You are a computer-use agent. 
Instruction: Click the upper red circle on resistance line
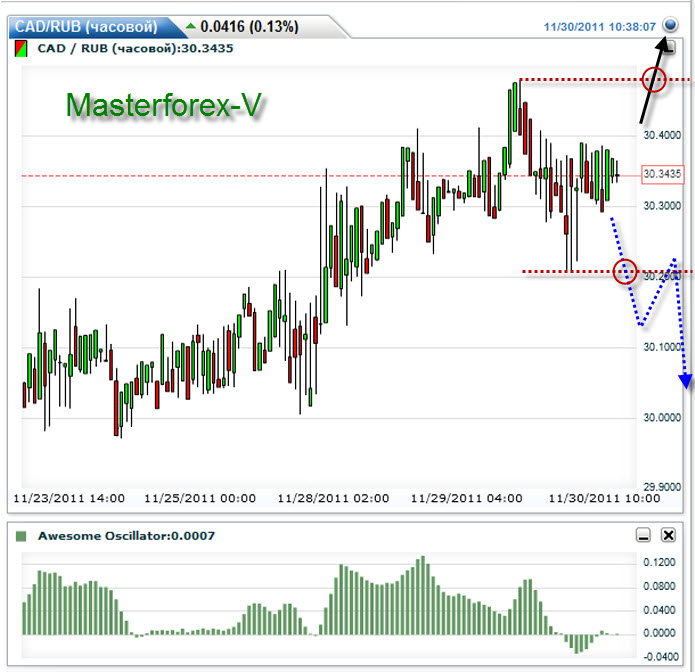click(x=654, y=80)
